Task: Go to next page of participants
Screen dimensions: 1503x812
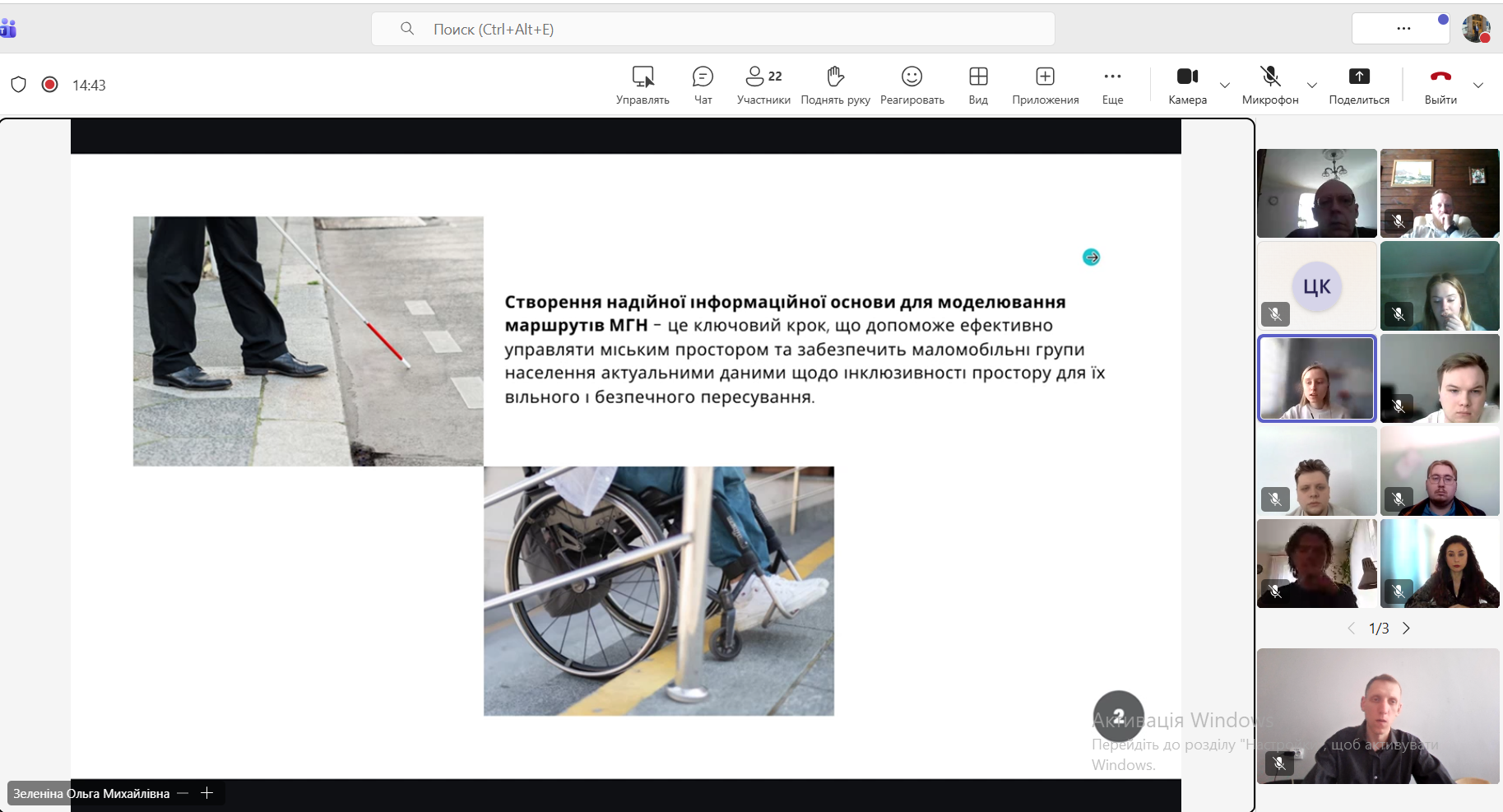Action: pos(1407,629)
